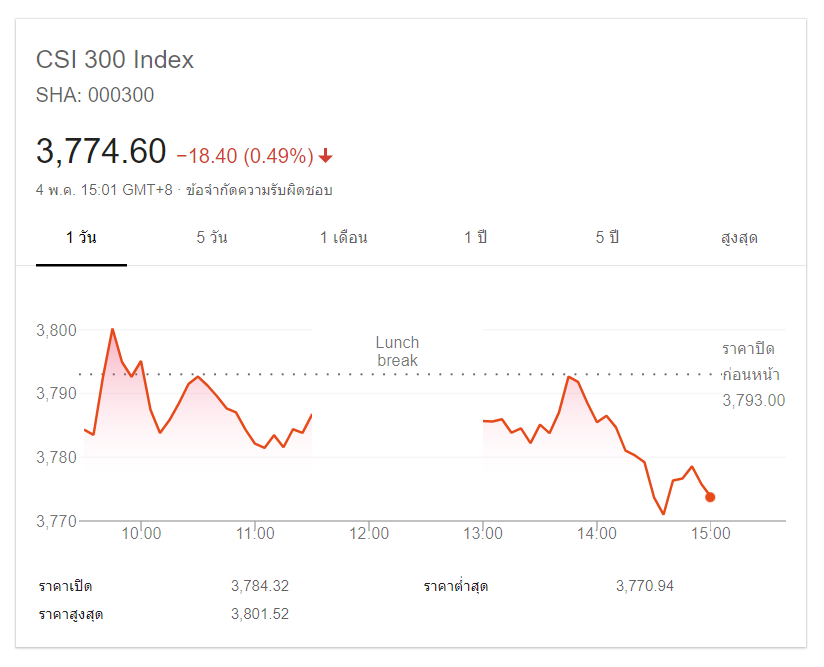Screen dimensions: 824x667
Task: Switch to the 5 วัน tab
Action: [x=212, y=238]
